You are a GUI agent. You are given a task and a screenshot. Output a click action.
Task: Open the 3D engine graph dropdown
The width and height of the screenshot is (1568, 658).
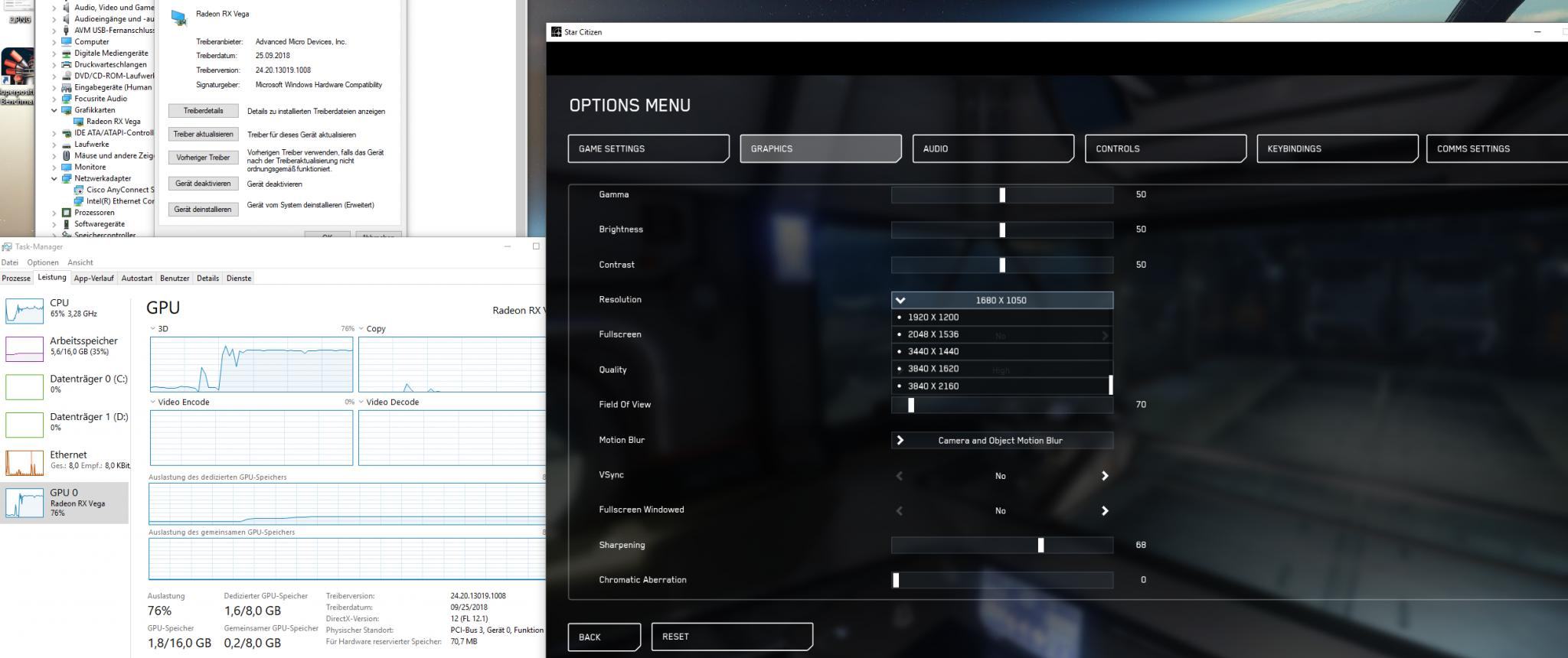(153, 329)
